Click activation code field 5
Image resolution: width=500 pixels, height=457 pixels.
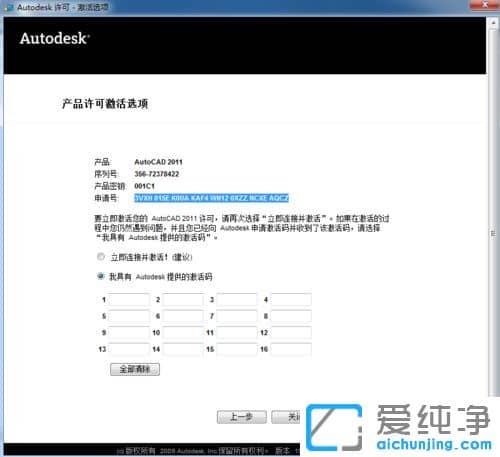129,316
